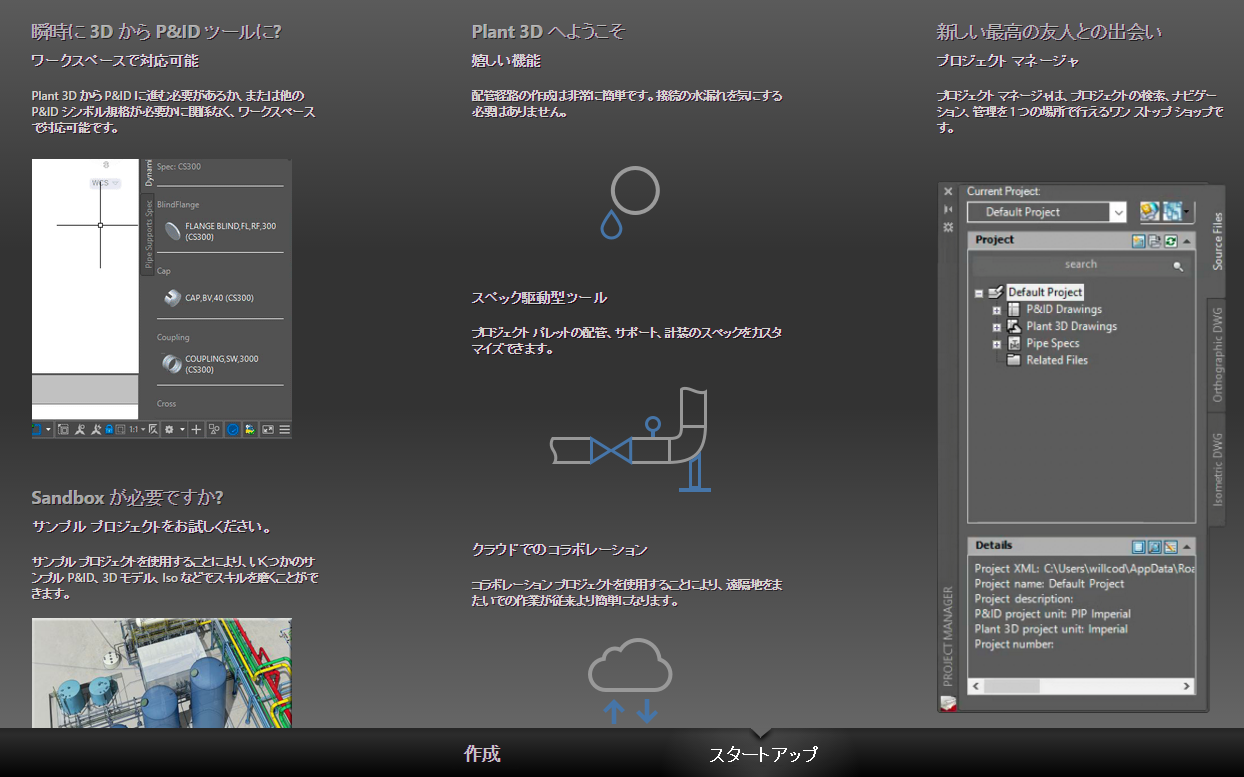Click the plus icon in status bar
The image size is (1244, 777).
196,430
